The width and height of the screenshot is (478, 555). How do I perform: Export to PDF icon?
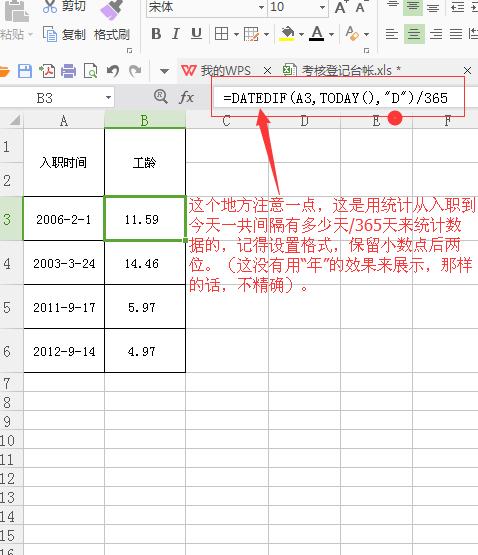click(47, 71)
